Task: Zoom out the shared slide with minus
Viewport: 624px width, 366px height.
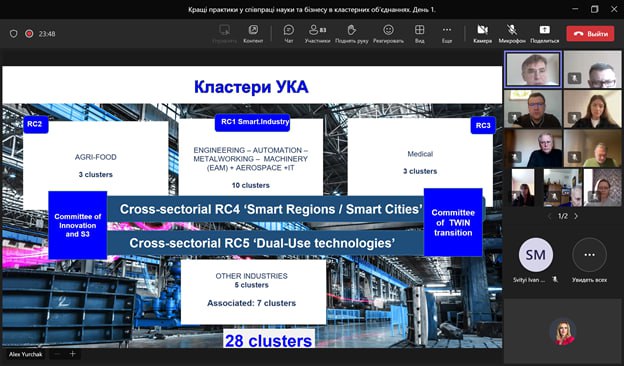Action: click(57, 354)
